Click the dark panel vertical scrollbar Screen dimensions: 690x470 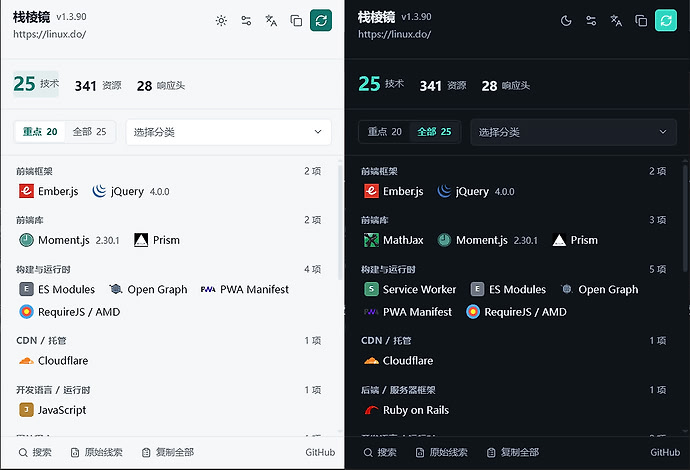[x=685, y=218]
